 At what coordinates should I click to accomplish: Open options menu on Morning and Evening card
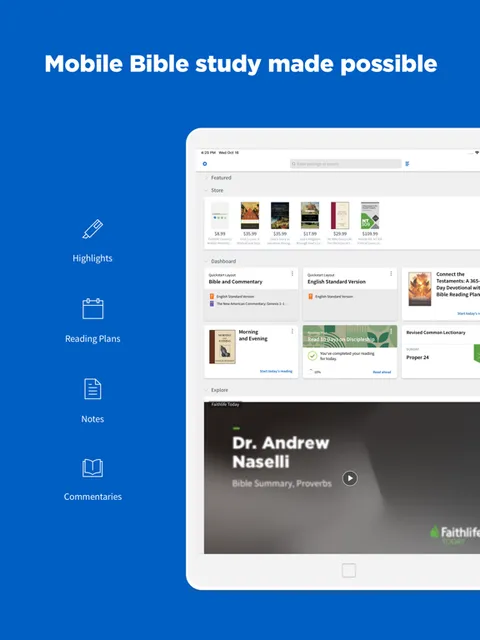coord(292,331)
